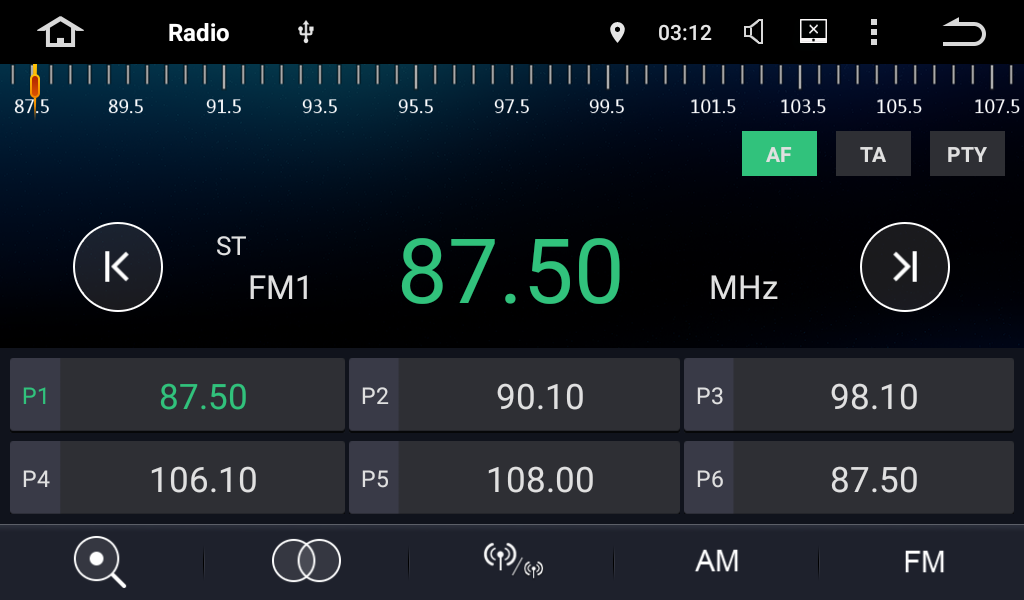Toggle stereo mode with overlapping circles
1024x600 pixels.
click(x=306, y=561)
